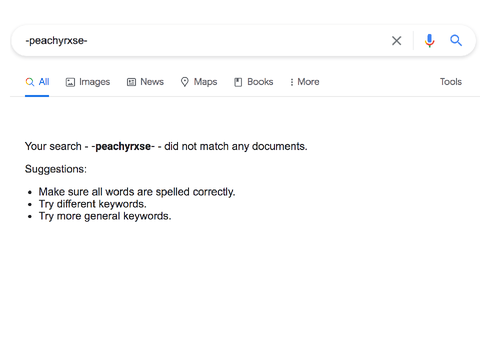The height and width of the screenshot is (360, 480).
Task: Clear the search query with the X icon
Action: (396, 41)
